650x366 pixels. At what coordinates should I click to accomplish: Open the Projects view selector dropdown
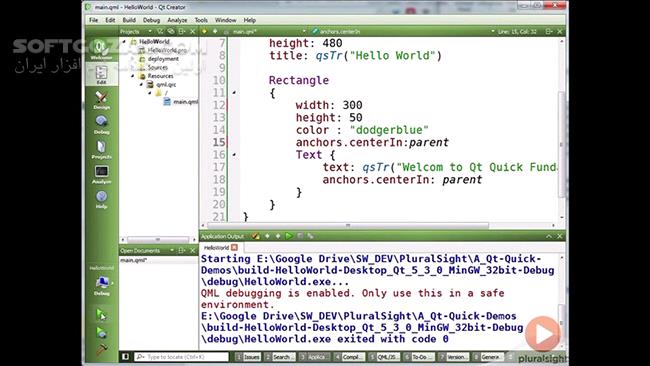click(150, 32)
